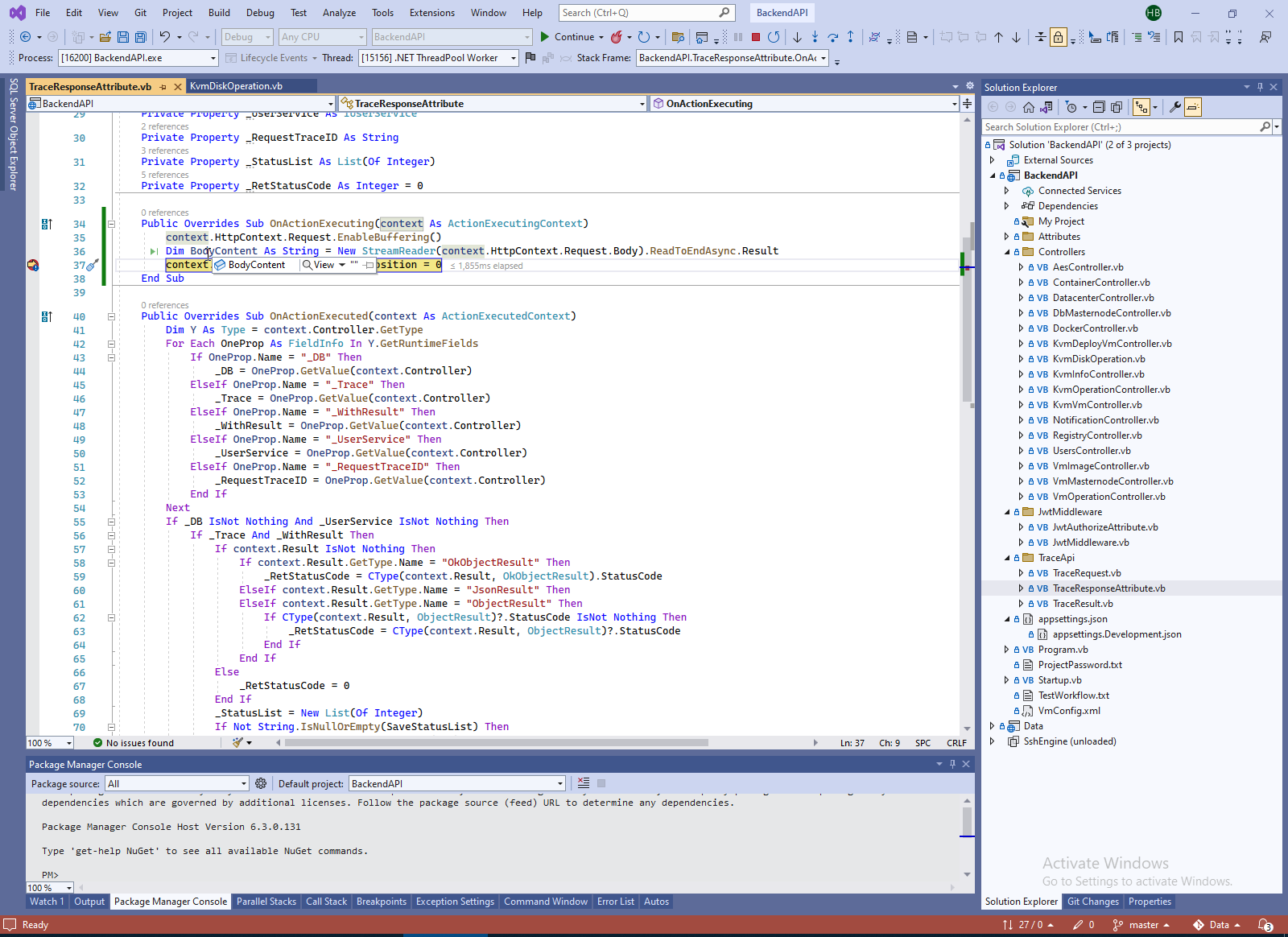Click the Restart debugging icon
The image size is (1288, 937).
[774, 37]
